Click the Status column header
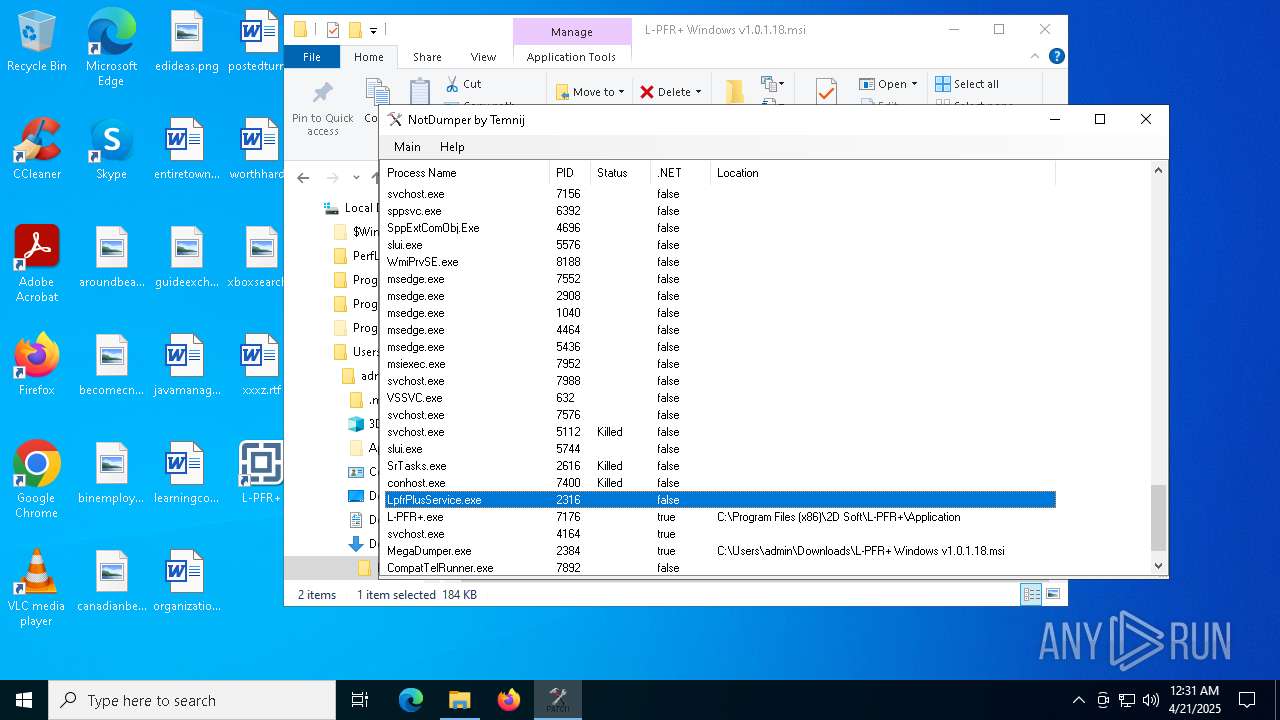Image resolution: width=1280 pixels, height=720 pixels. (620, 173)
